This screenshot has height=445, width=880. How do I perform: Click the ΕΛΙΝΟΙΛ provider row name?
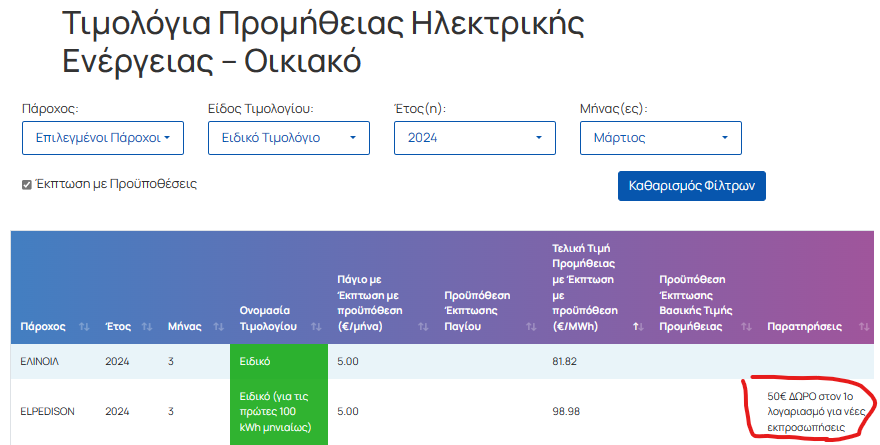39,361
